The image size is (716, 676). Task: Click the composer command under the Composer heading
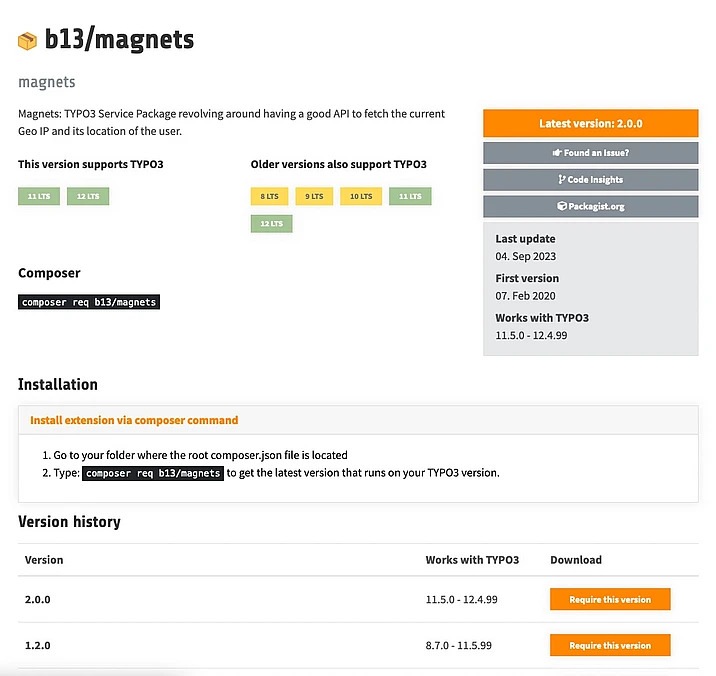click(89, 302)
